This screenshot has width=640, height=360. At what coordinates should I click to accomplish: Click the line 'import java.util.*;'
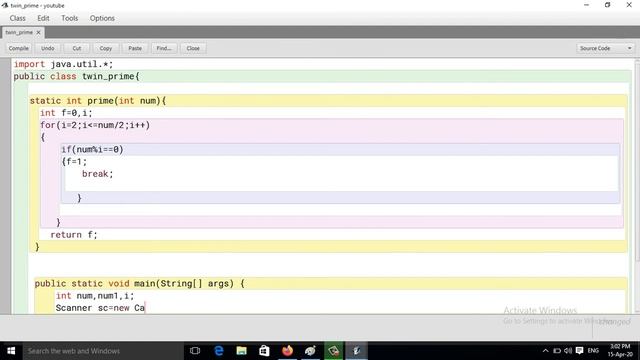click(x=63, y=64)
